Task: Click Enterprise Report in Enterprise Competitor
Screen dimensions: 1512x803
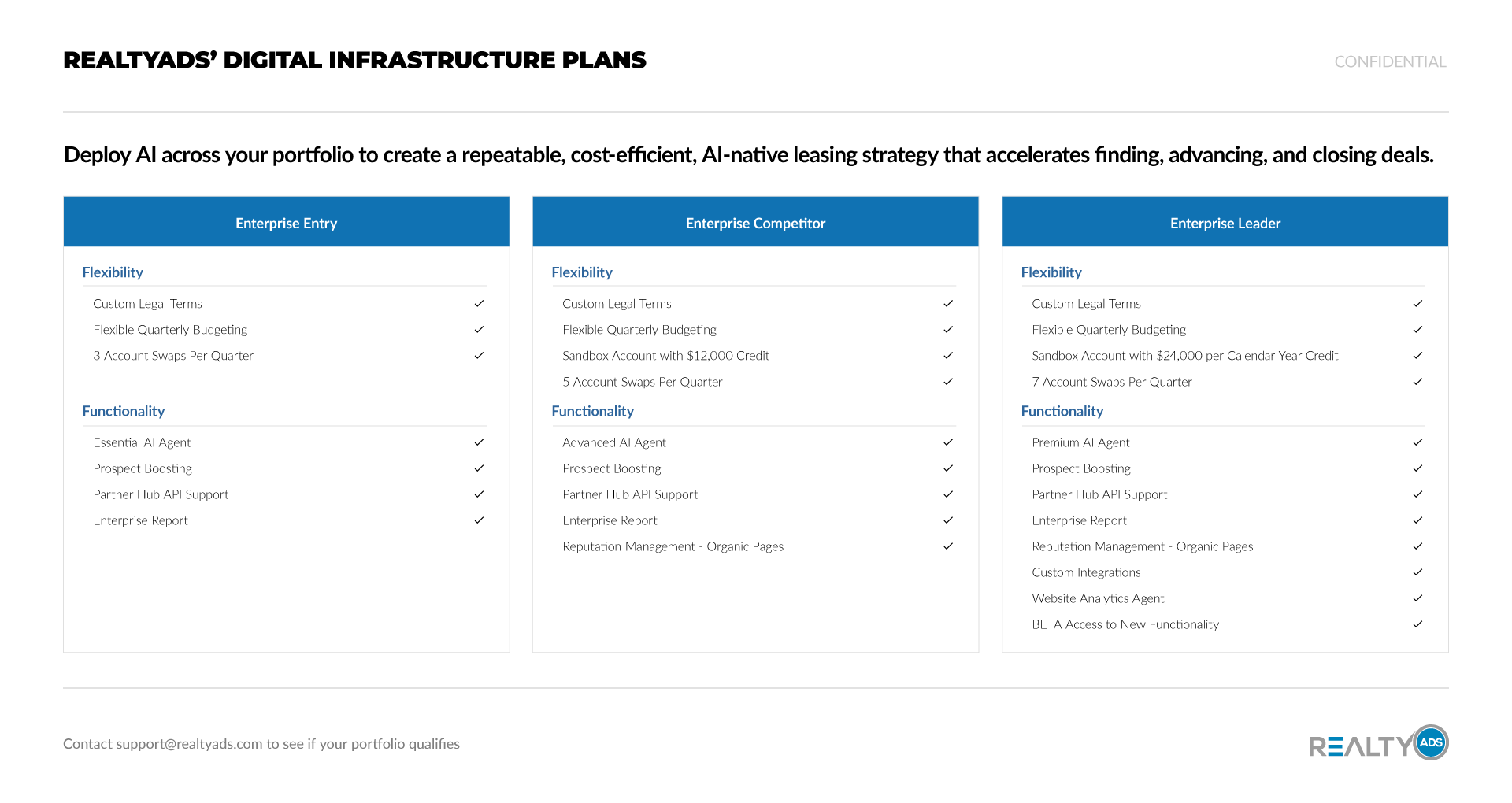Action: [x=610, y=520]
